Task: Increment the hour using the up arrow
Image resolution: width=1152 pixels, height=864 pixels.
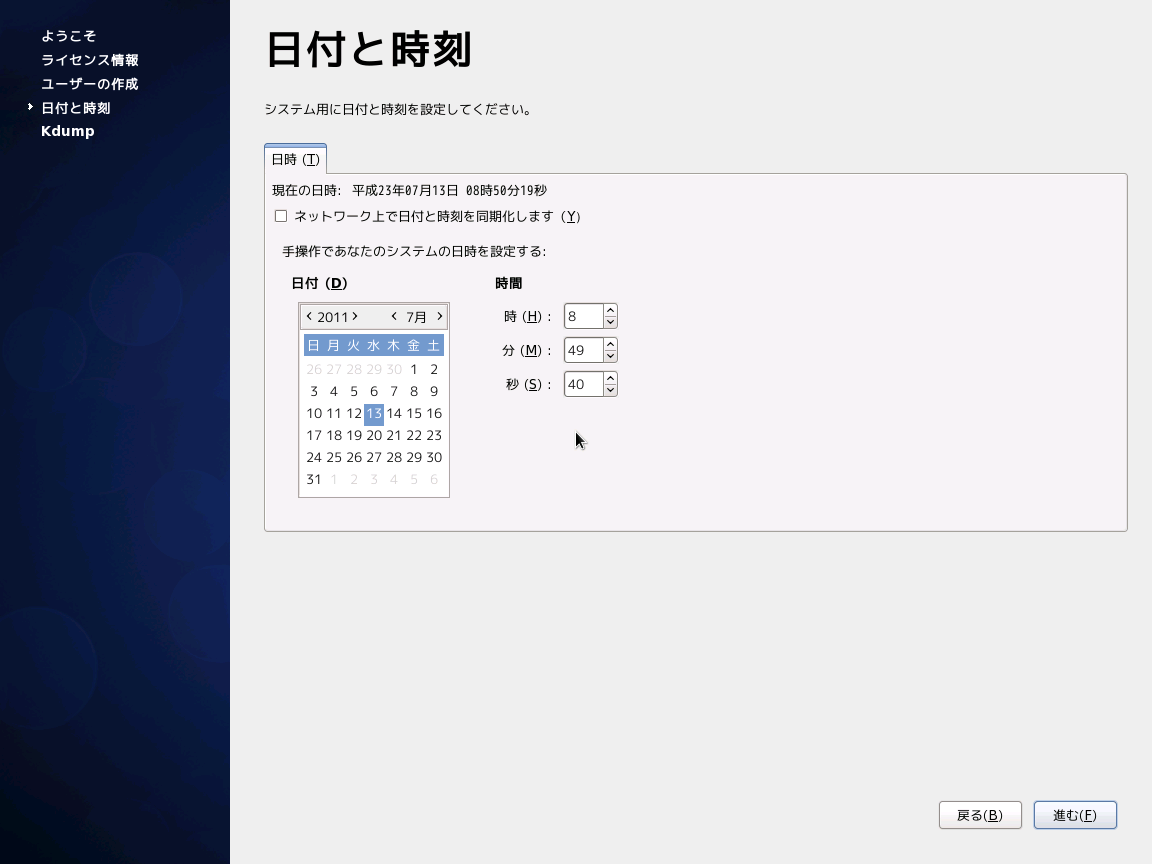Action: pyautogui.click(x=611, y=311)
